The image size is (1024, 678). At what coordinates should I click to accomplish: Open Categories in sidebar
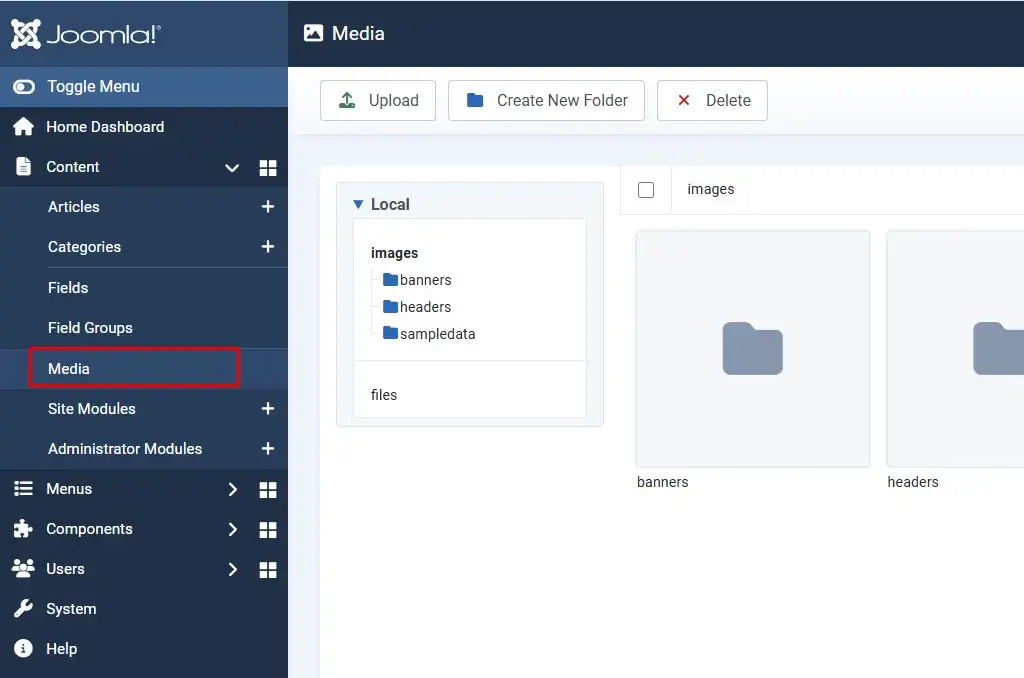tap(84, 247)
